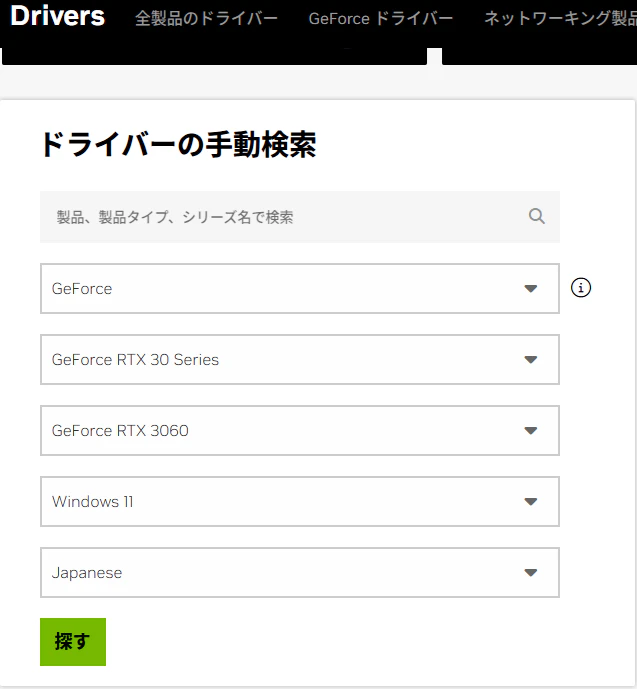Click the ドライバーの手動検索 heading text

tap(178, 145)
